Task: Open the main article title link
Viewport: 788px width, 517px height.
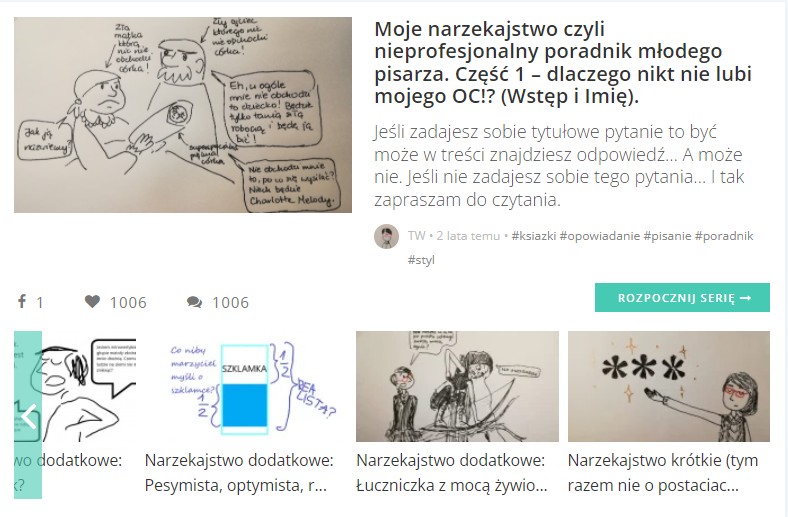Action: point(563,62)
